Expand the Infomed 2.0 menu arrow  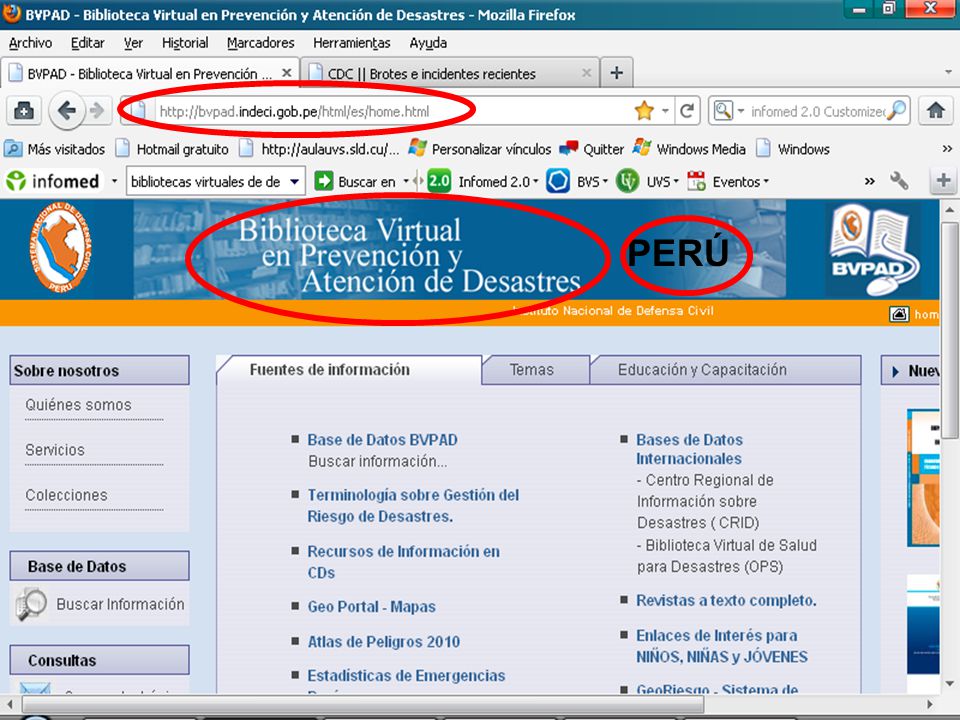536,181
